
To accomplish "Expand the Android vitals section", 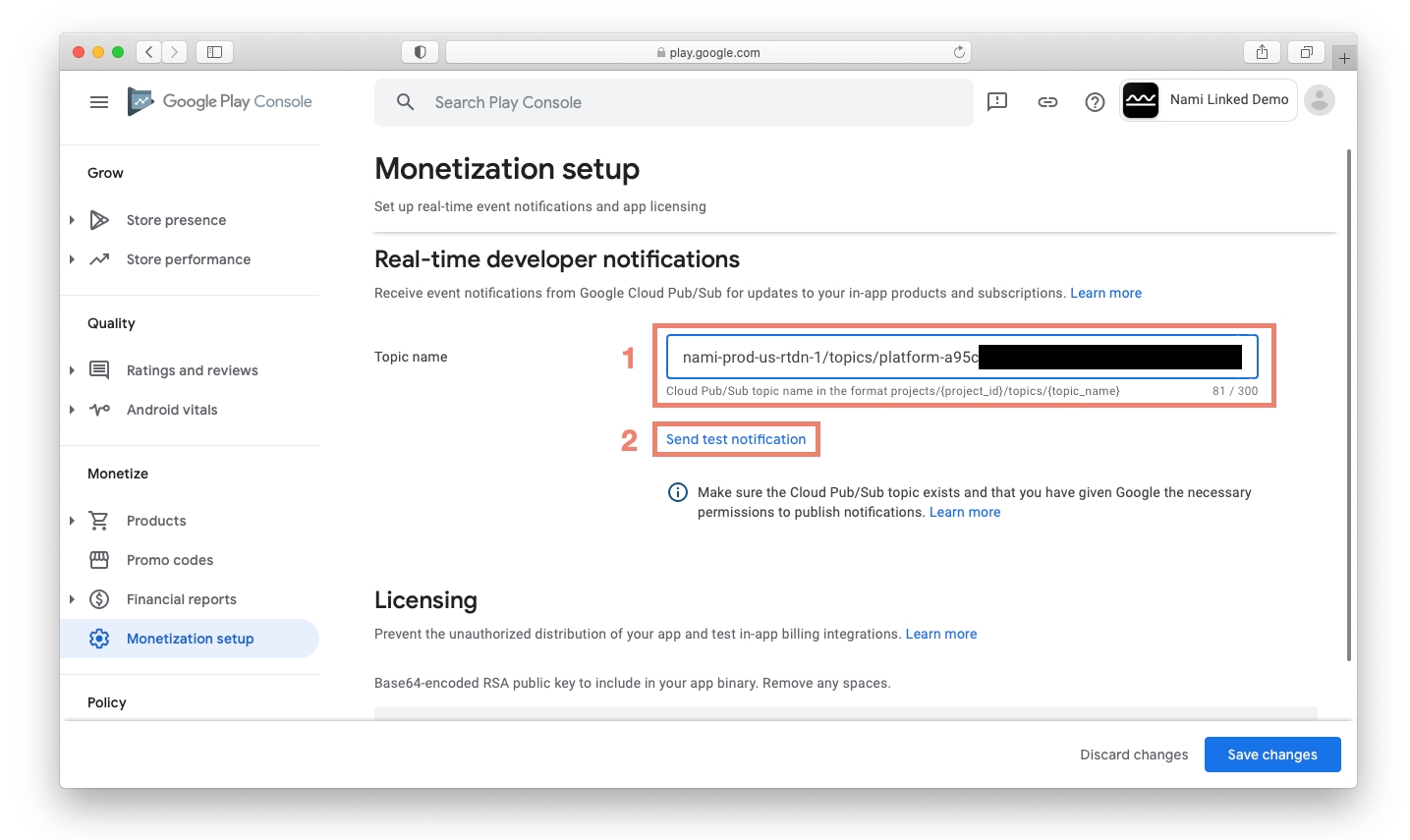I will coord(72,410).
